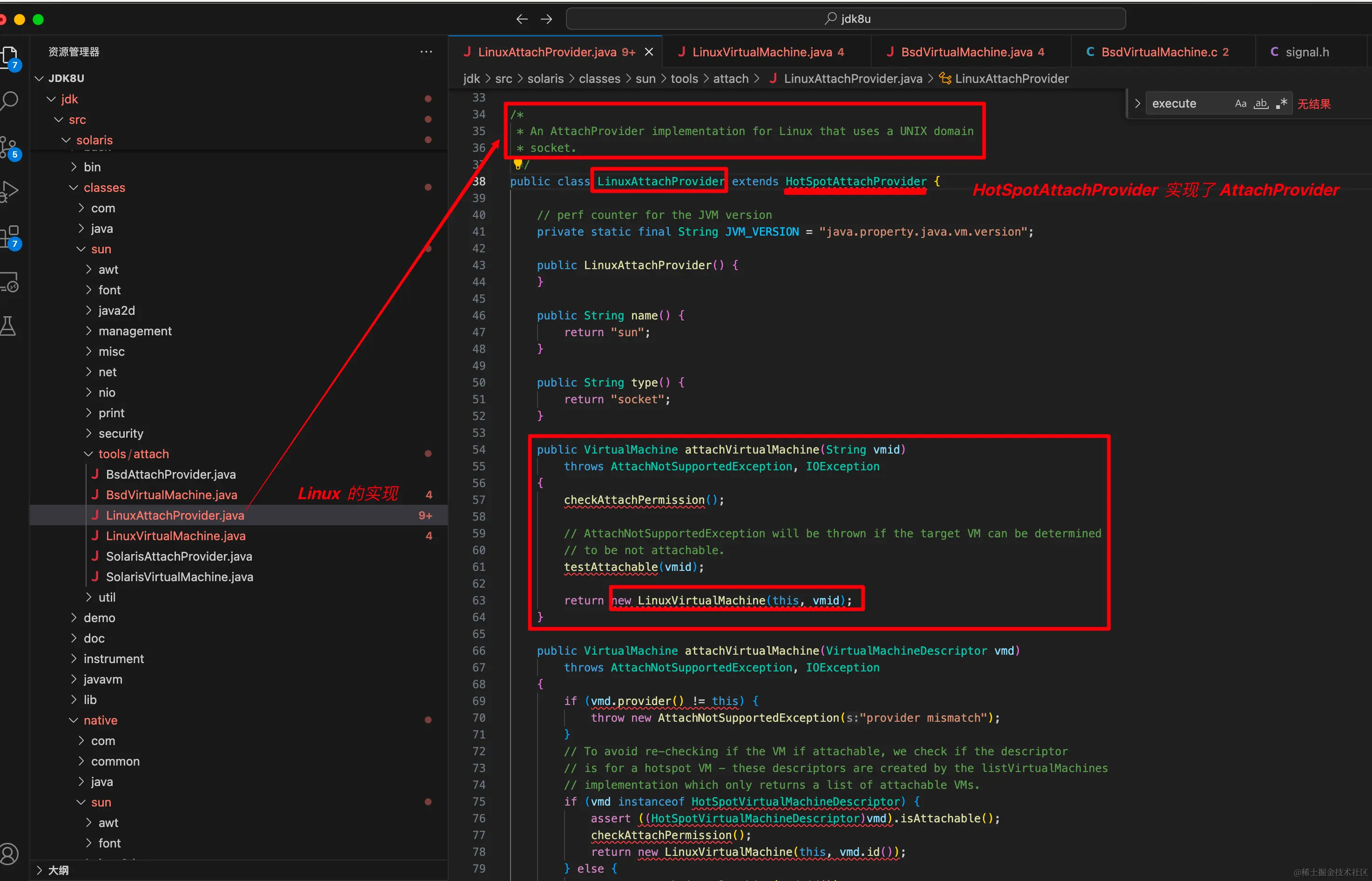Viewport: 1372px width, 881px height.
Task: Switch to BsdVirtualMachine.c tab
Action: click(x=1159, y=52)
